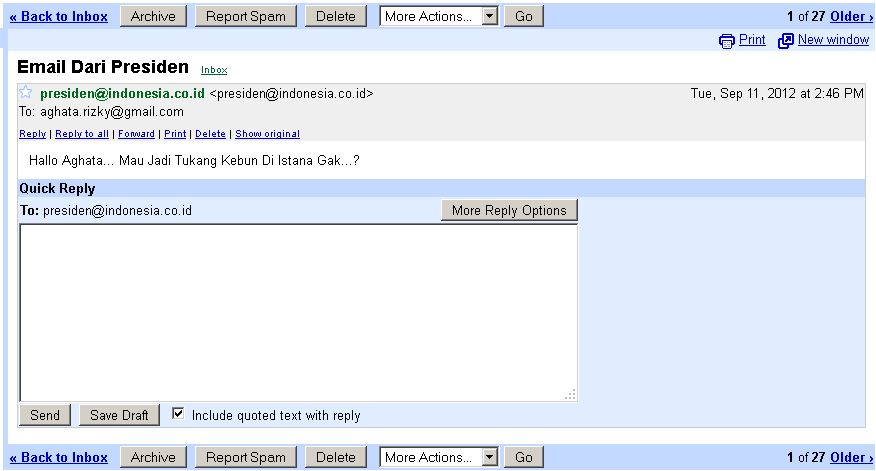Go back to Inbox via top link

[x=59, y=16]
